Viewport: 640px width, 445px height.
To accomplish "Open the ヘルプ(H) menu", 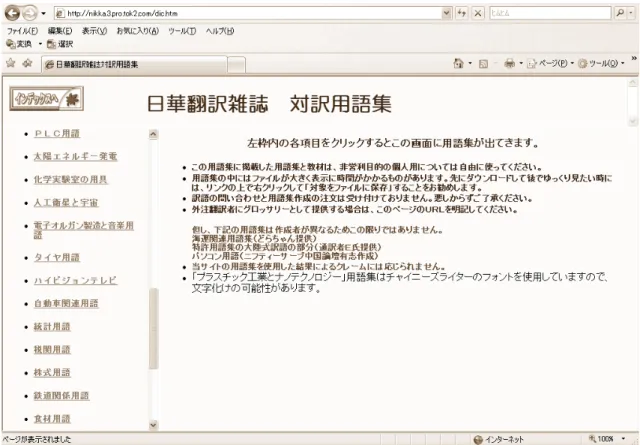I will 220,31.
